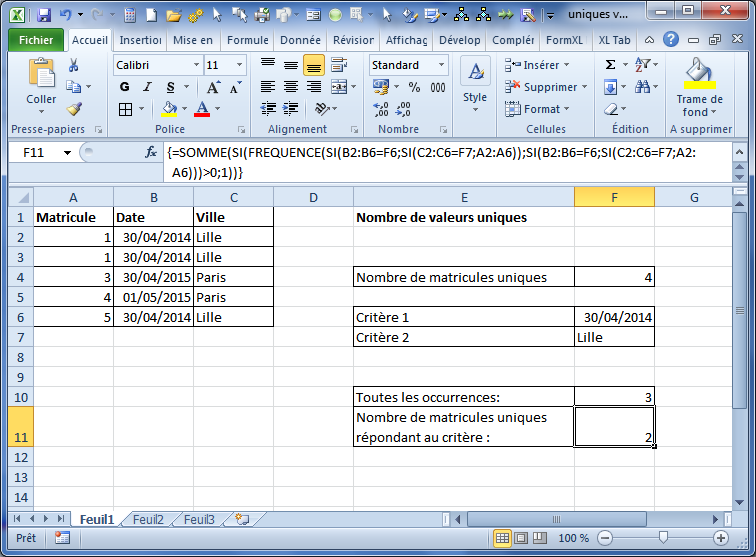Screen dimensions: 756x557
Task: Click the Undo arrow icon
Action: pos(66,15)
